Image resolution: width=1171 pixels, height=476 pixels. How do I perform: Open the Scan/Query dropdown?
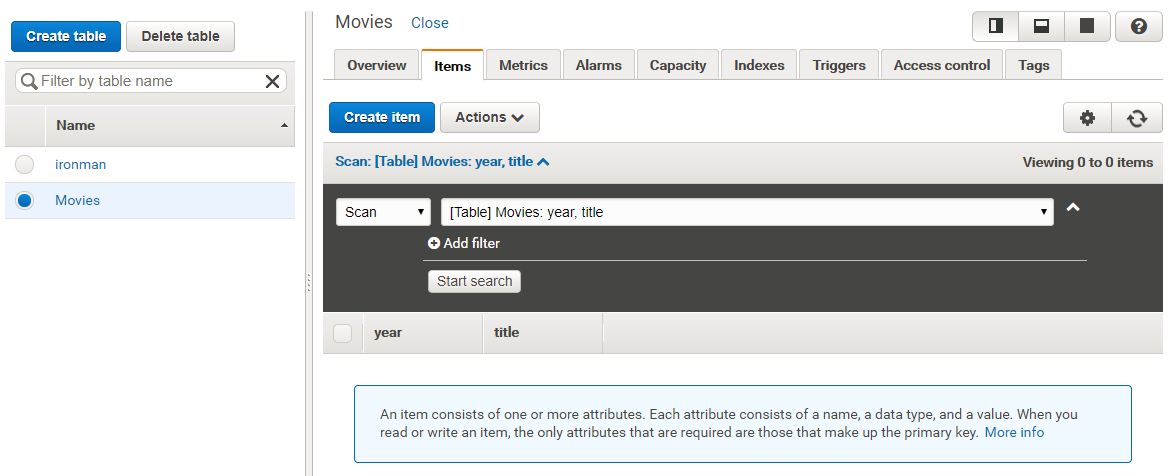coord(383,212)
